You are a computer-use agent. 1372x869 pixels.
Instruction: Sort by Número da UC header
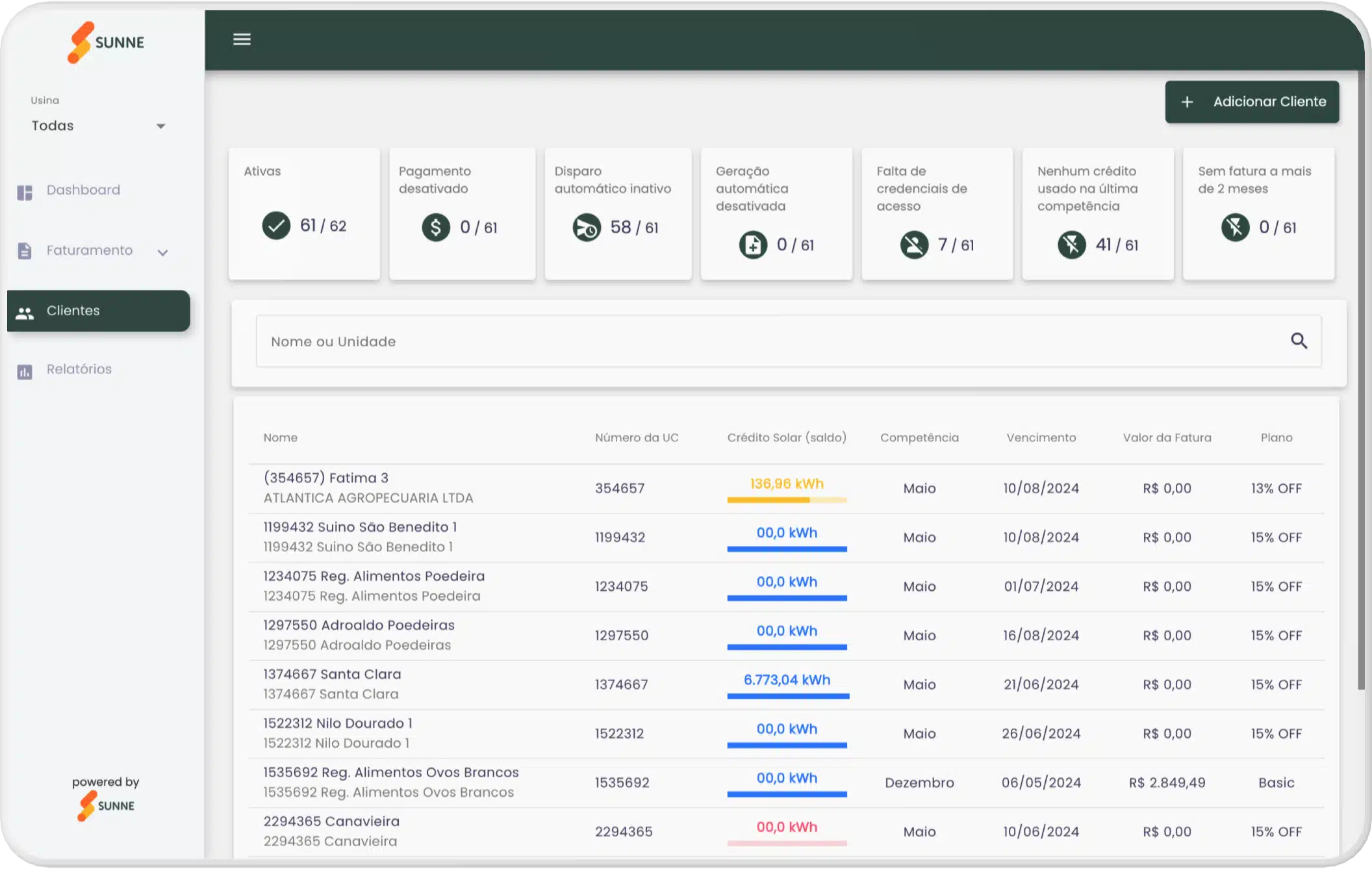(x=637, y=437)
